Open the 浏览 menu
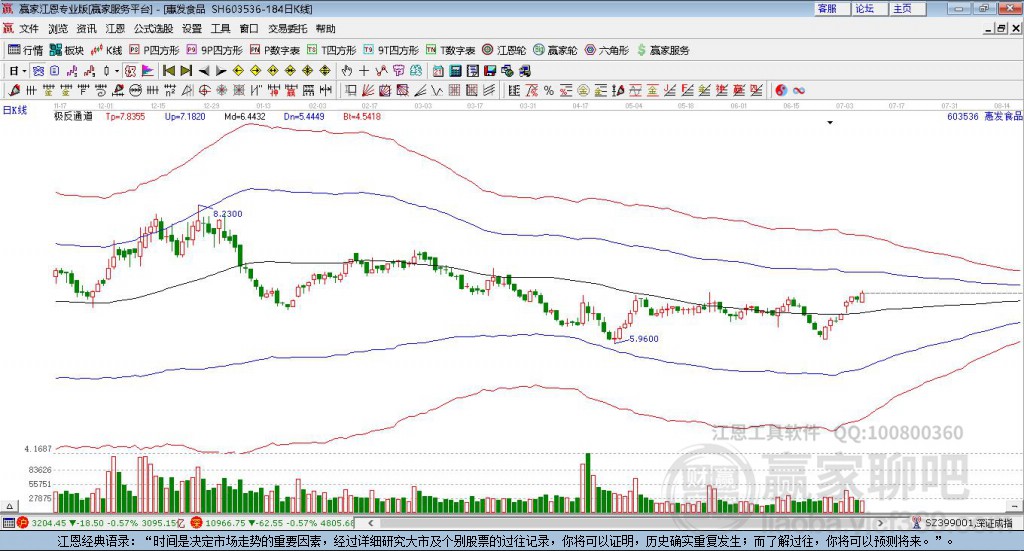Image resolution: width=1024 pixels, height=551 pixels. [x=57, y=29]
